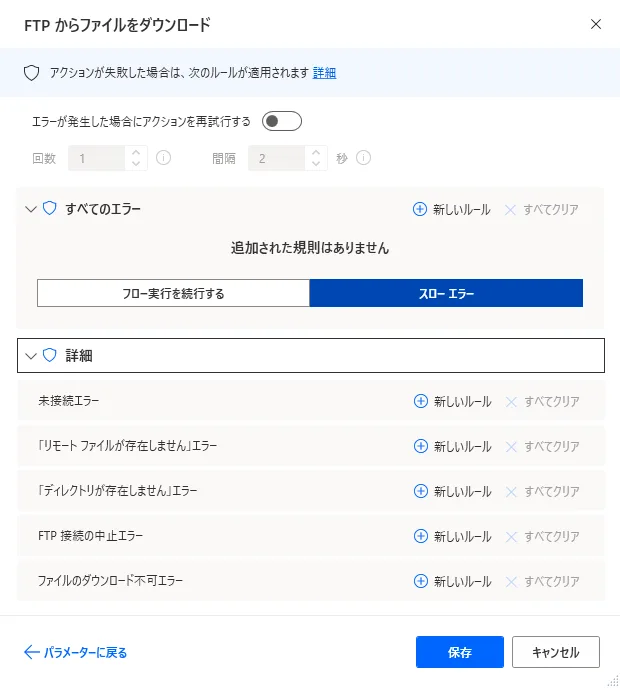Viewport: 620px width, 688px height.
Task: Click the 保存 button
Action: point(460,652)
